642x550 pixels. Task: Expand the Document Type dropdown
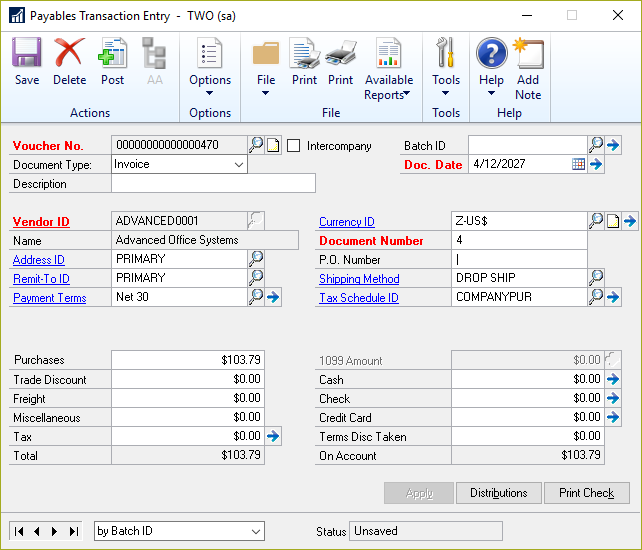(239, 164)
